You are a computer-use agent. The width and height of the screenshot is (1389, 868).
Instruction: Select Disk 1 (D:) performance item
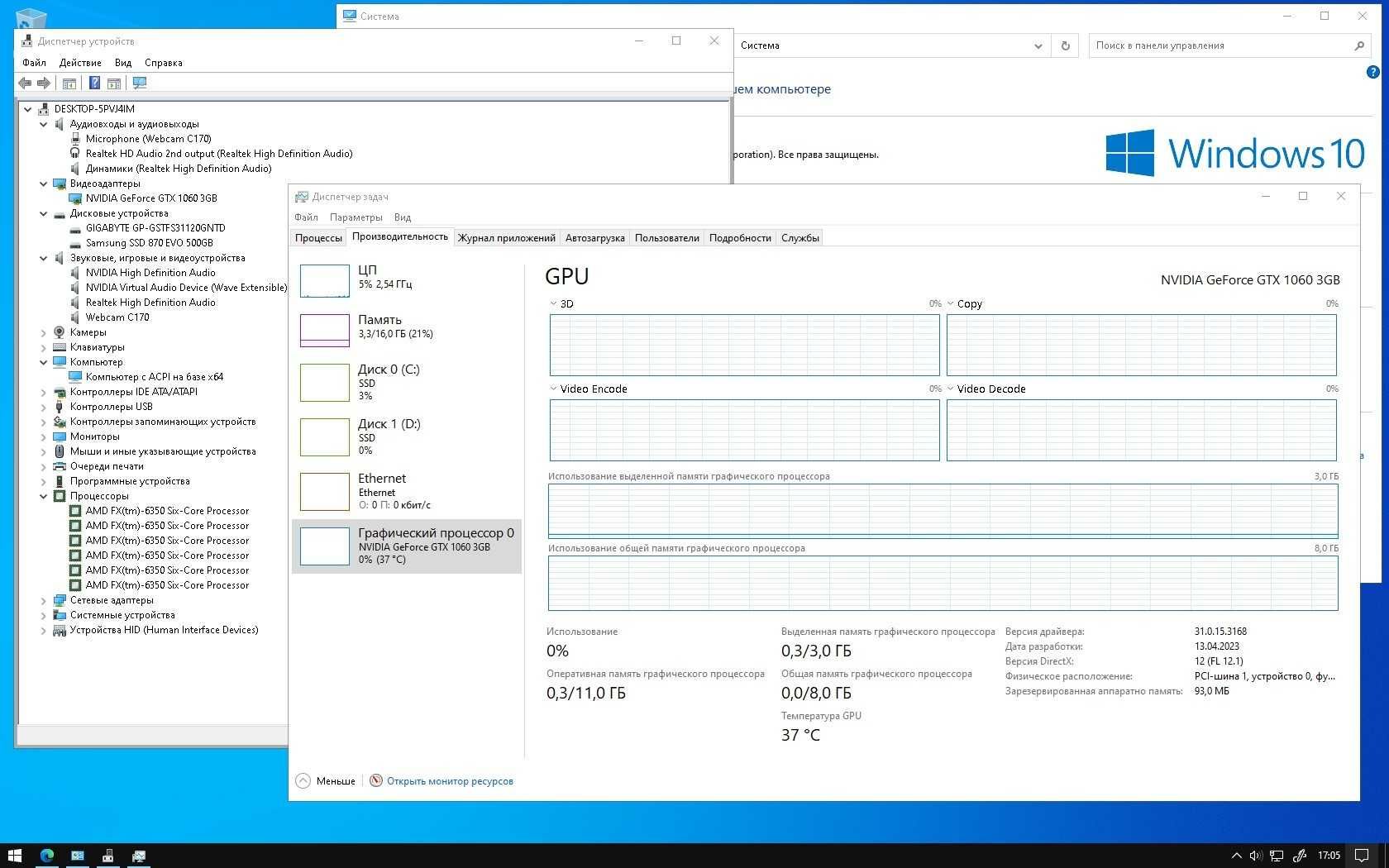406,436
